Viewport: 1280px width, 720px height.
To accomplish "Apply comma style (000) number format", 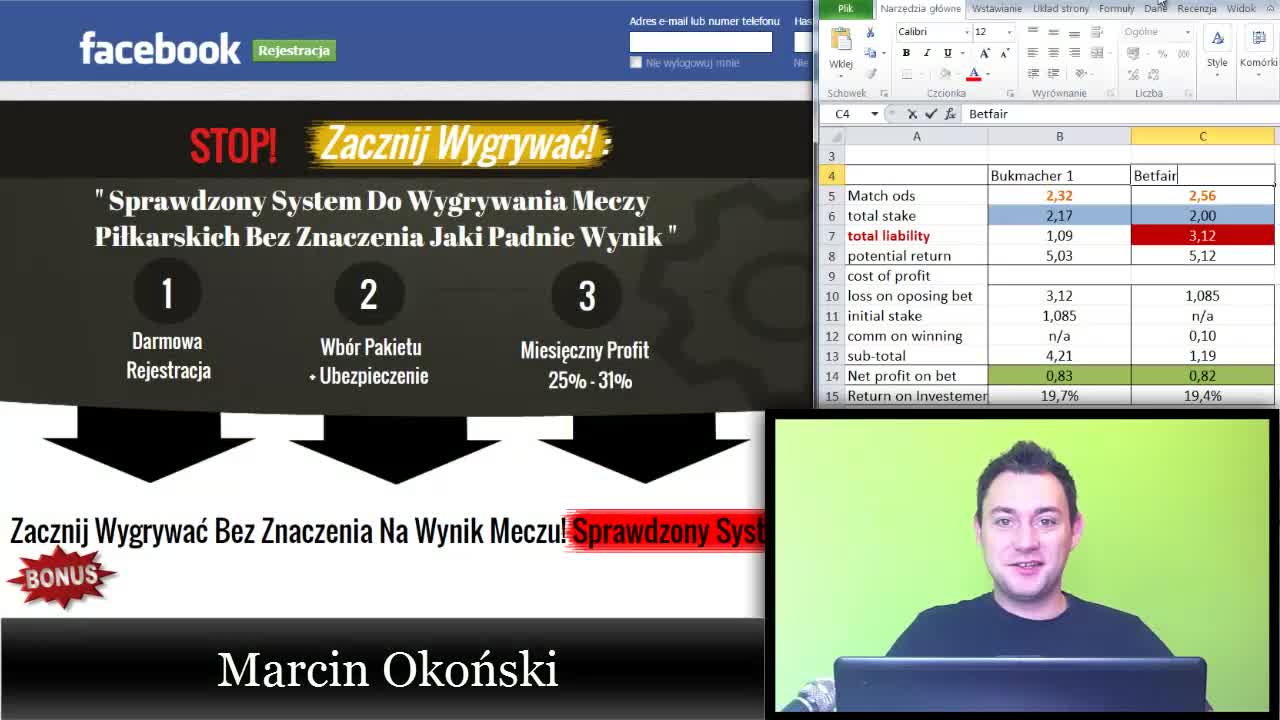I will (1184, 54).
